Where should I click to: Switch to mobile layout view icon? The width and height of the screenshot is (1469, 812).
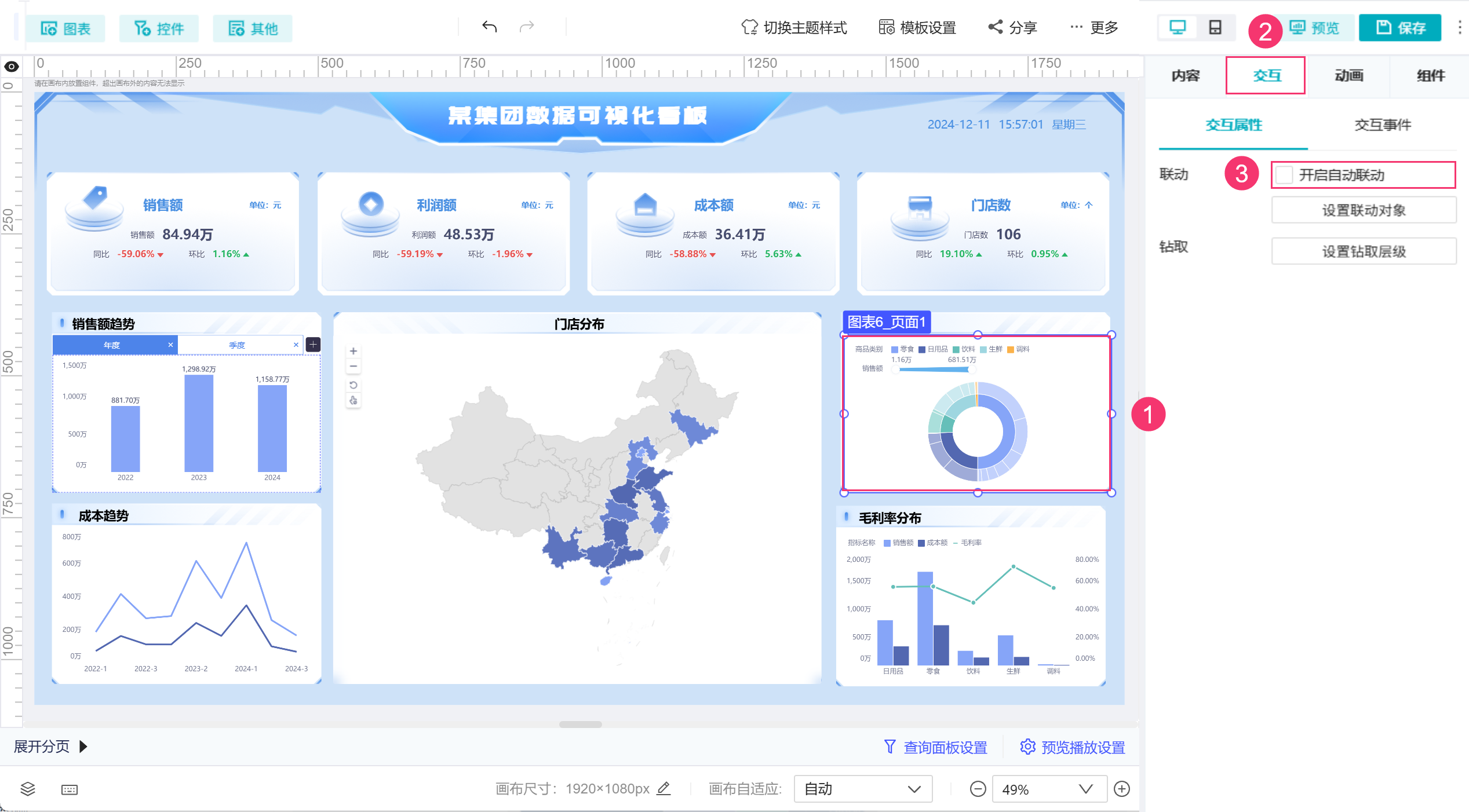coord(1215,27)
